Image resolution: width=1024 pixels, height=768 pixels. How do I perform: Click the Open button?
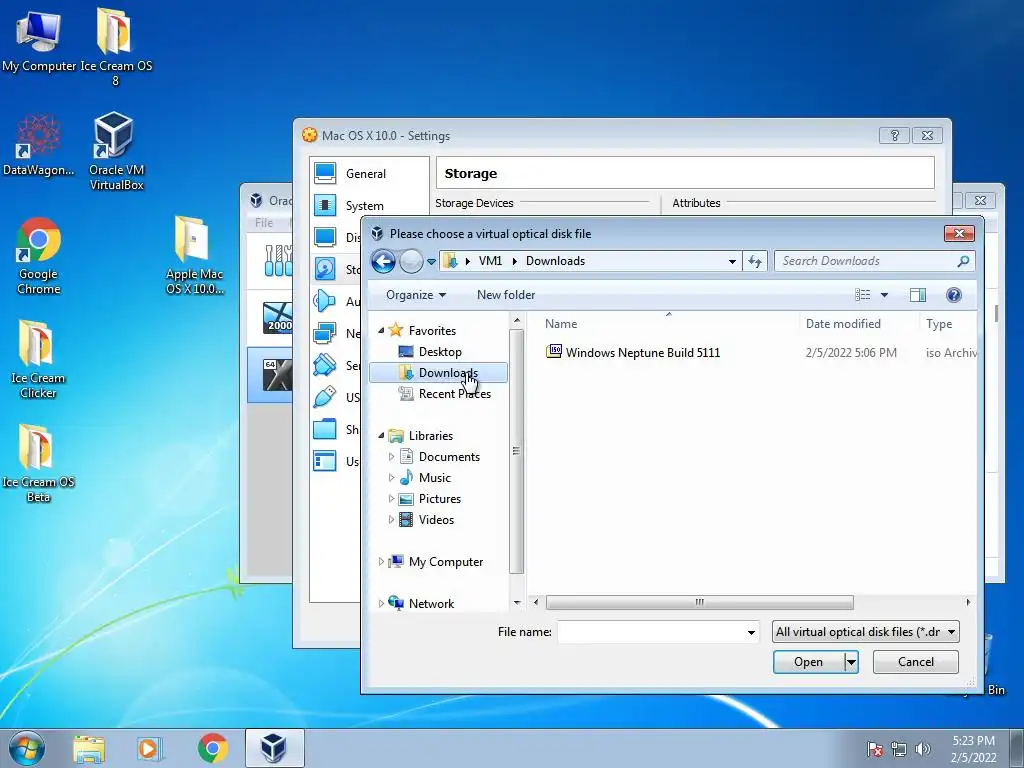click(808, 662)
